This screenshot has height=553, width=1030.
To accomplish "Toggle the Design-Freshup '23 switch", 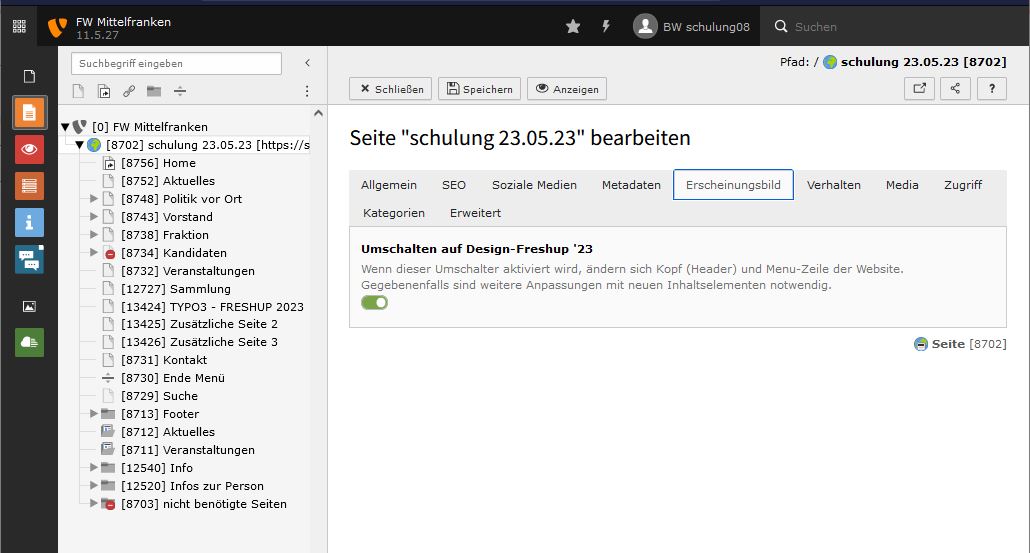I will click(x=374, y=303).
